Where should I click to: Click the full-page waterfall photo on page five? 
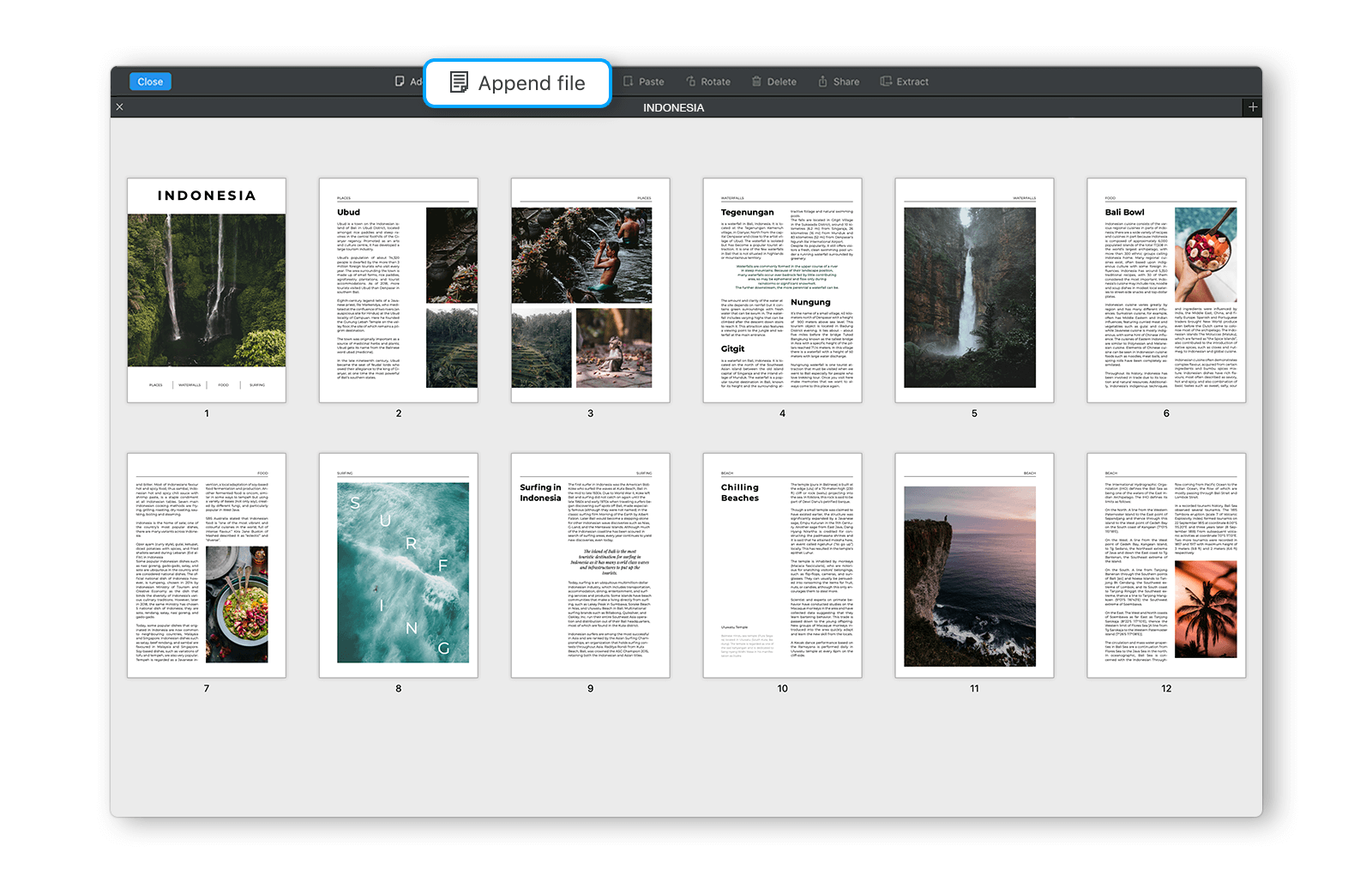[974, 290]
